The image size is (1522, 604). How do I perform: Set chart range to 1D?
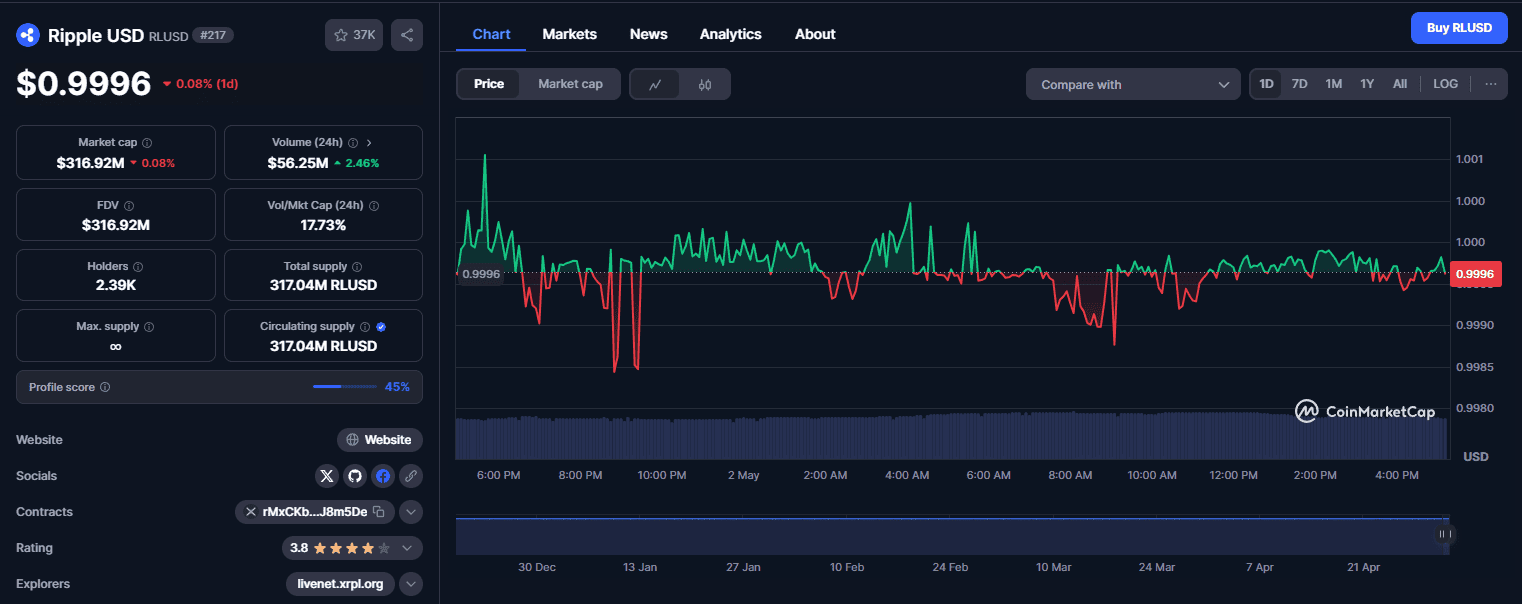[1266, 84]
